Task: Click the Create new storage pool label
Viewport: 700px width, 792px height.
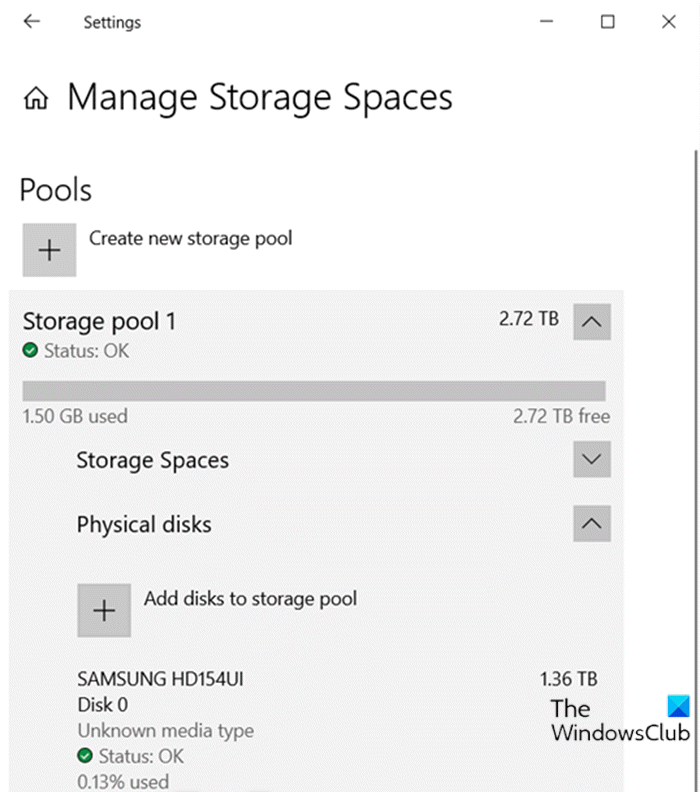Action: (x=190, y=239)
